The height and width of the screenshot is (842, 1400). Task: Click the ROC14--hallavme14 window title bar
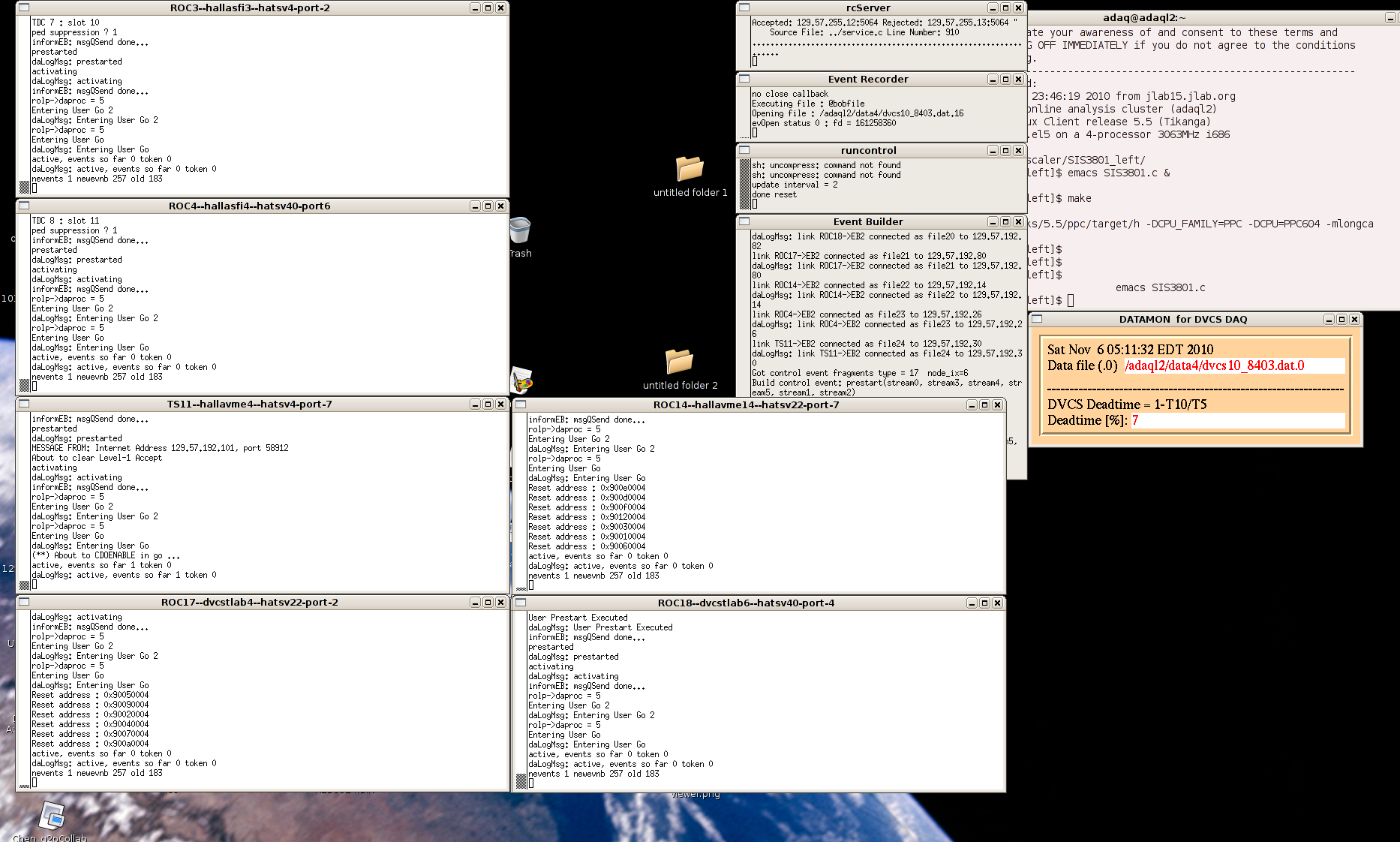pyautogui.click(x=746, y=404)
